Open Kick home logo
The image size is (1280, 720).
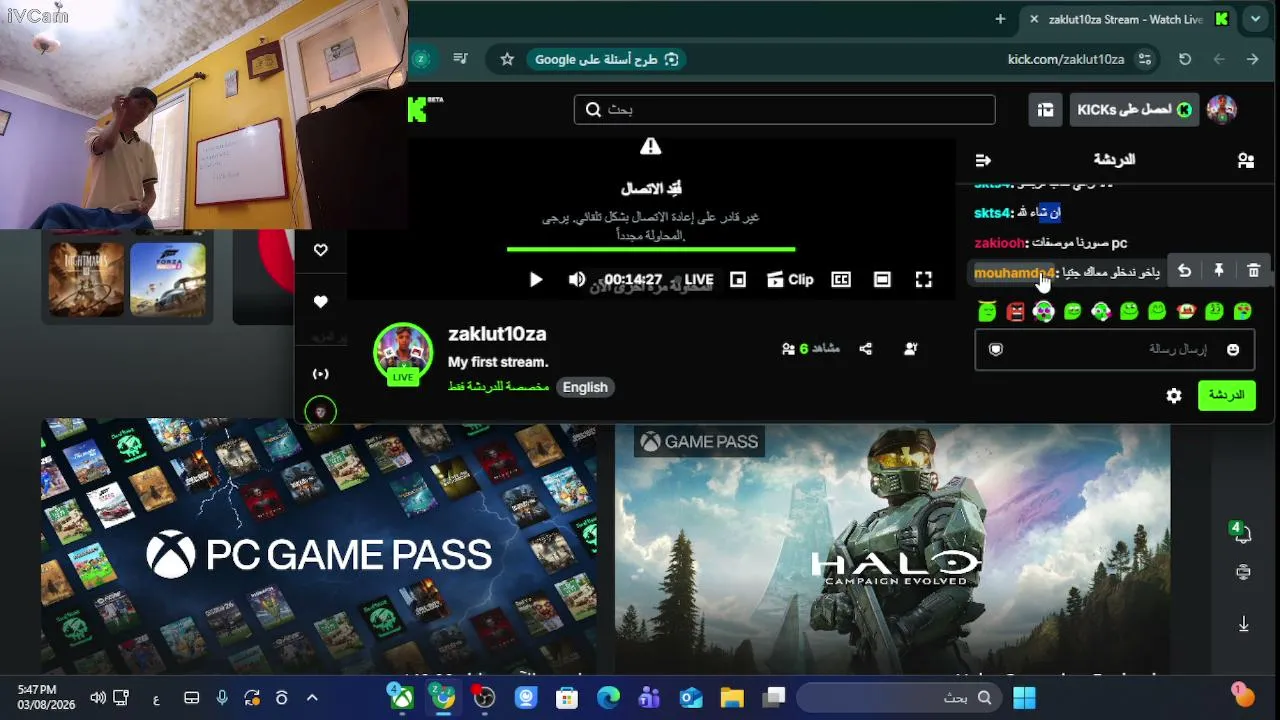click(425, 109)
